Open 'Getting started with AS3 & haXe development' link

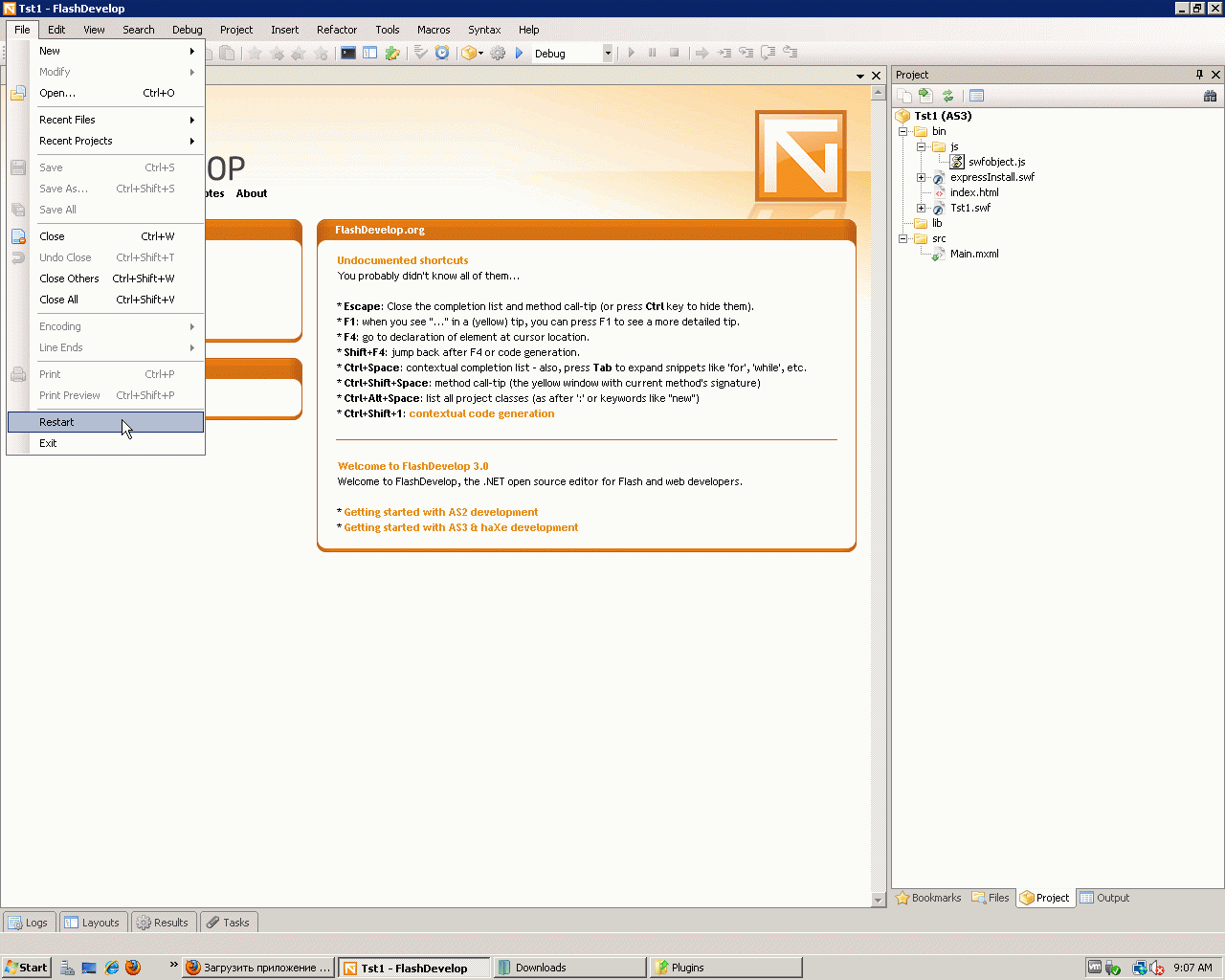point(460,527)
